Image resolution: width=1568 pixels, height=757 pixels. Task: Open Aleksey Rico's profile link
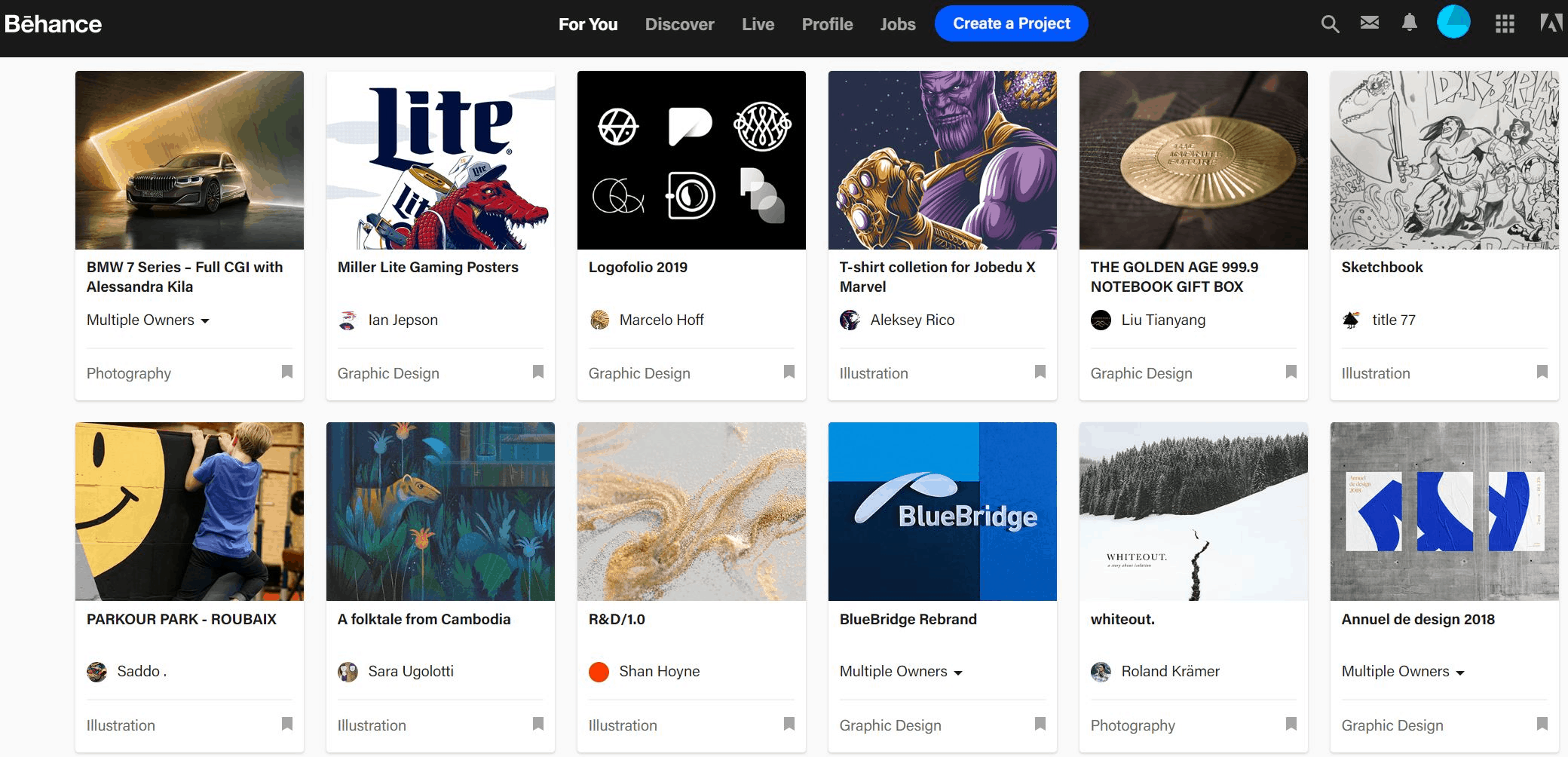(x=912, y=320)
